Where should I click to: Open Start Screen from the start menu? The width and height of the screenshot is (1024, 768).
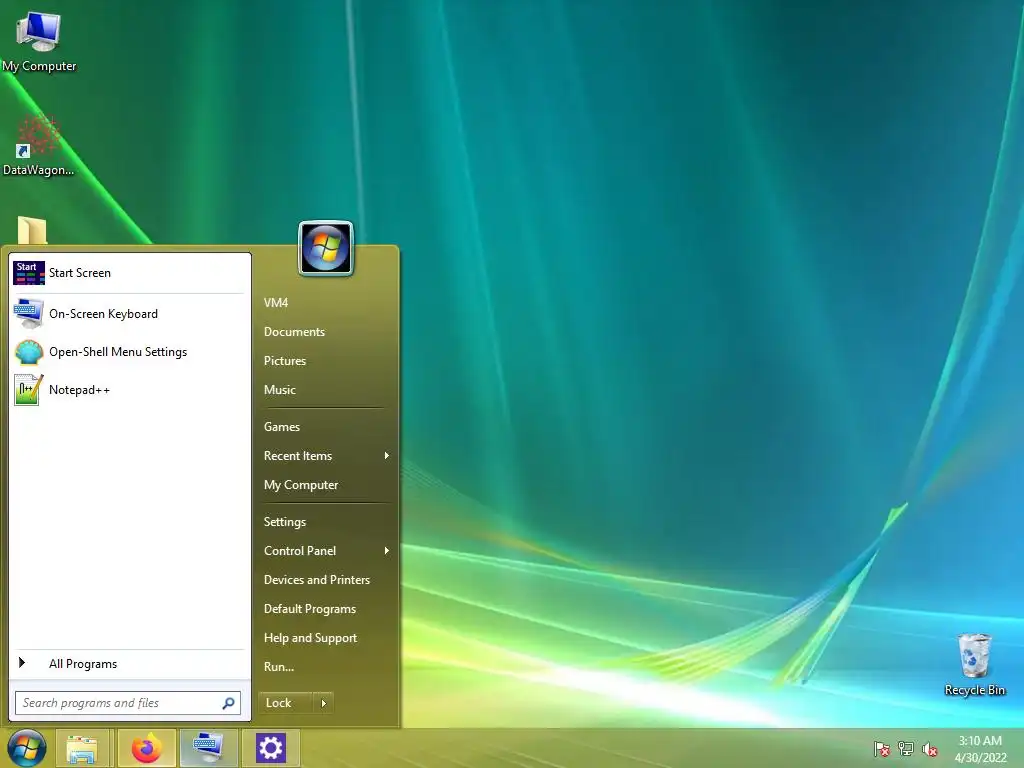click(x=129, y=273)
